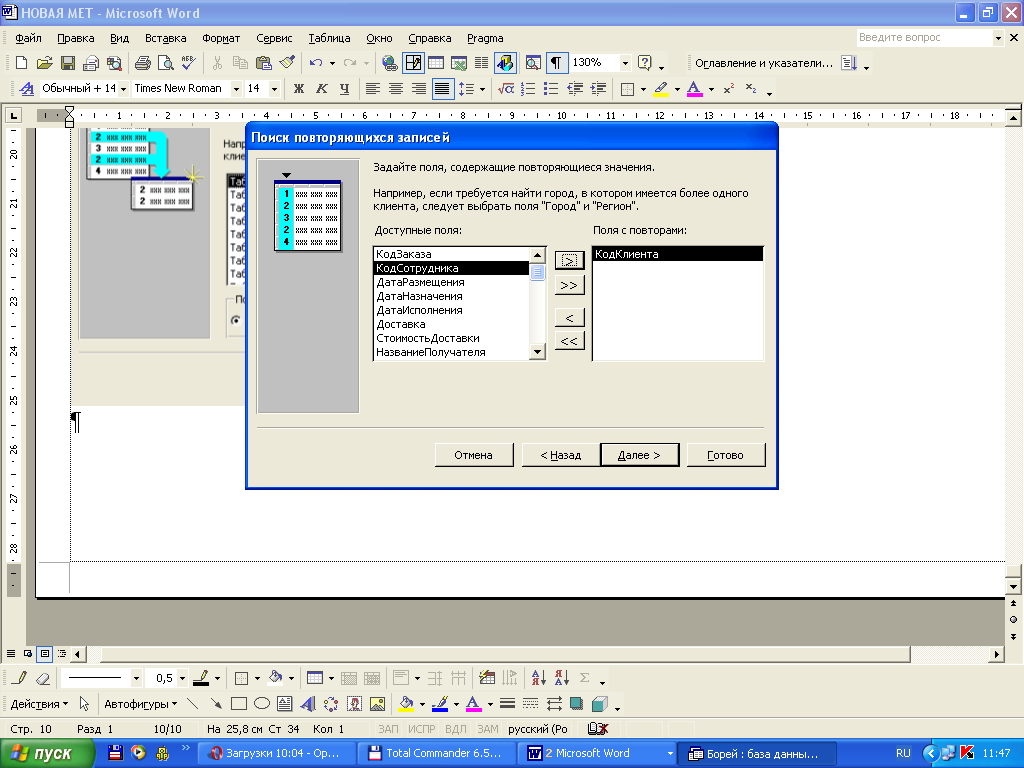The image size is (1024, 768).
Task: Expand line spacing options arrow
Action: [483, 88]
